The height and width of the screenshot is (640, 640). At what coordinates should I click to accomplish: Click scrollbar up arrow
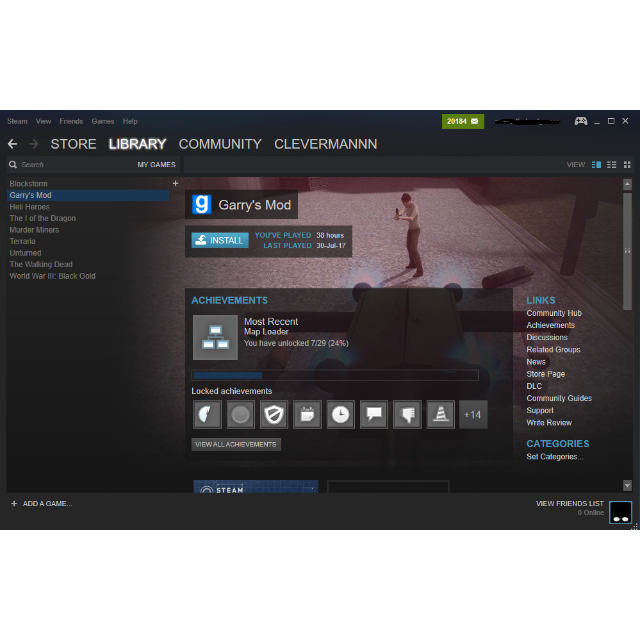click(627, 184)
